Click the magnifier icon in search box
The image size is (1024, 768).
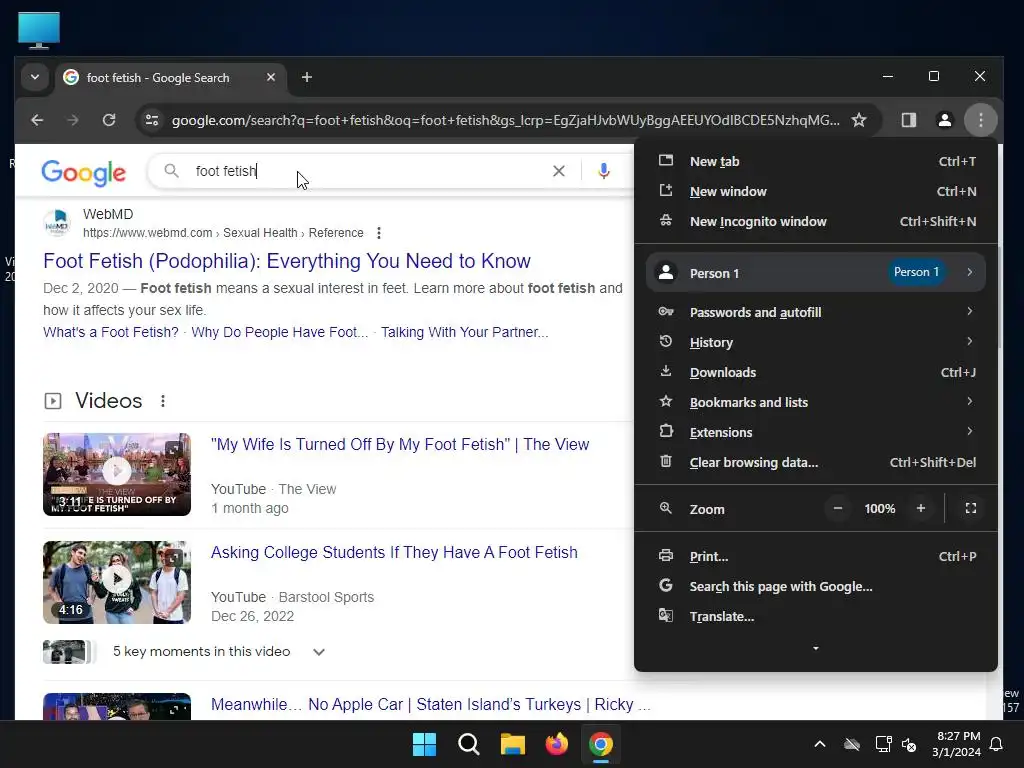click(x=171, y=171)
